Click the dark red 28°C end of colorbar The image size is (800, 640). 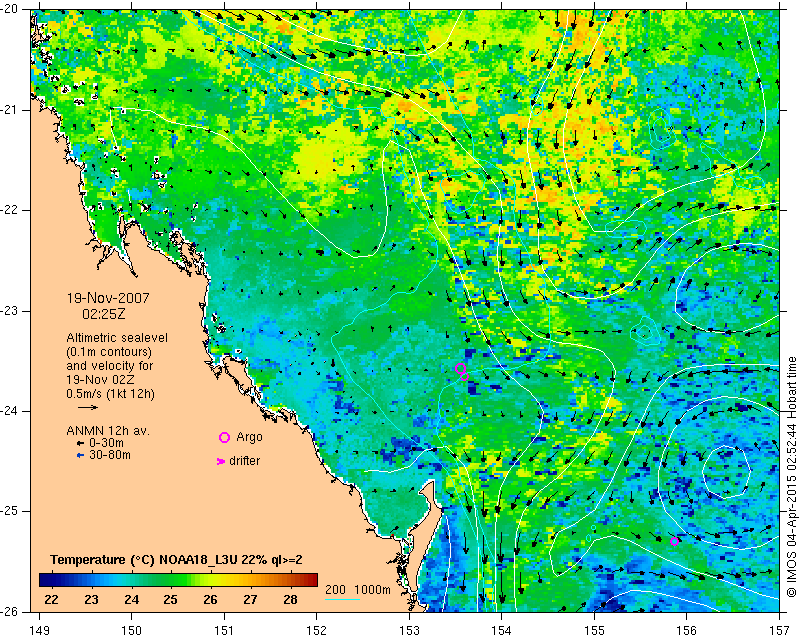[310, 580]
